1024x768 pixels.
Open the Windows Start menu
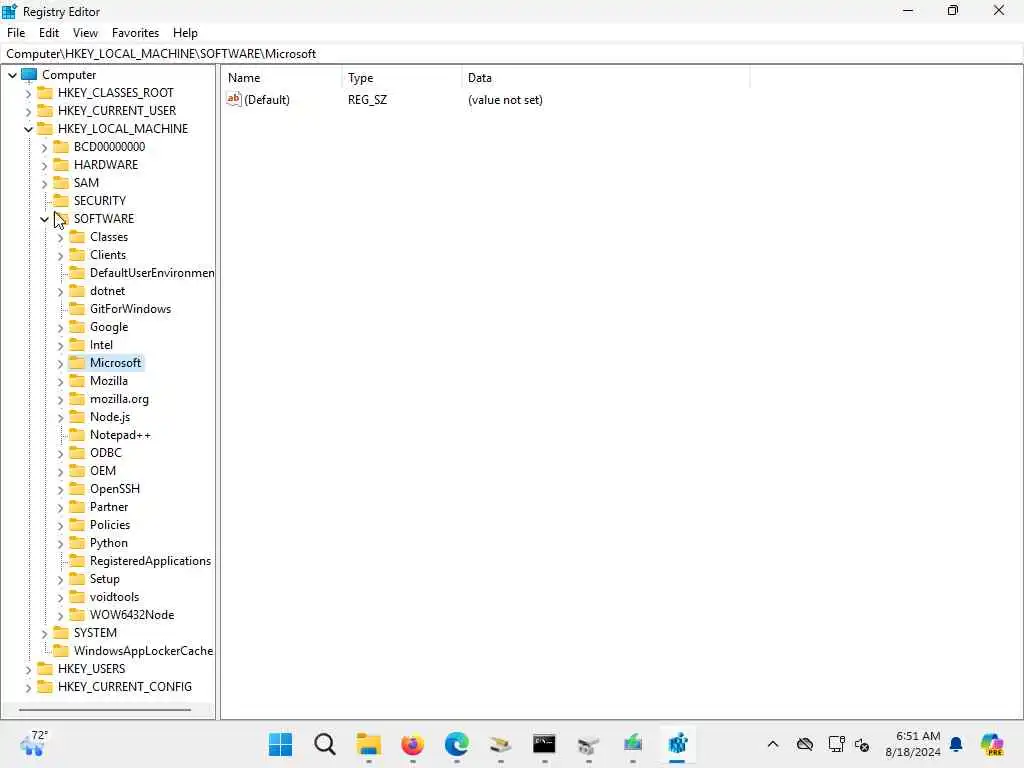pyautogui.click(x=280, y=744)
